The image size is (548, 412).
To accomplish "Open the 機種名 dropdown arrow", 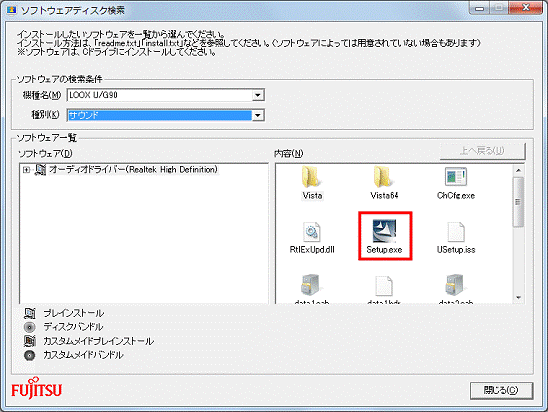I will [258, 95].
